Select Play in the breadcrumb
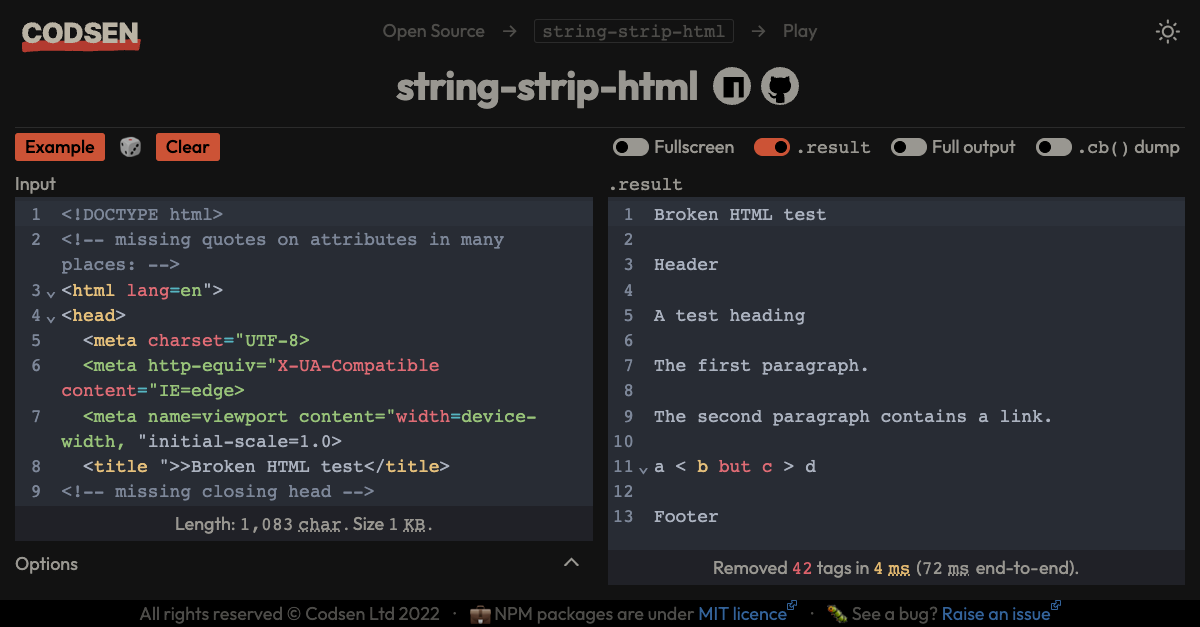This screenshot has height=627, width=1200. click(x=800, y=31)
